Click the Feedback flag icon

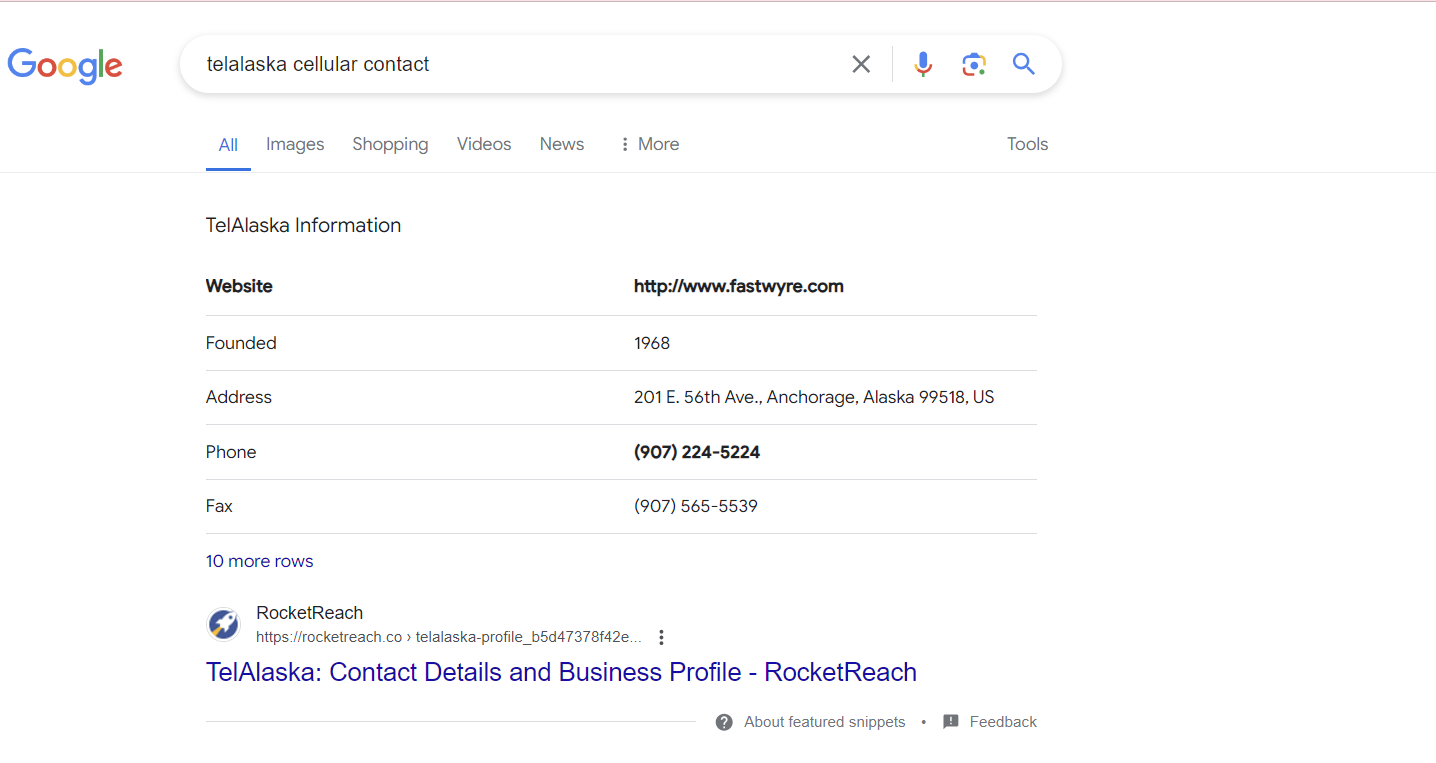(950, 721)
